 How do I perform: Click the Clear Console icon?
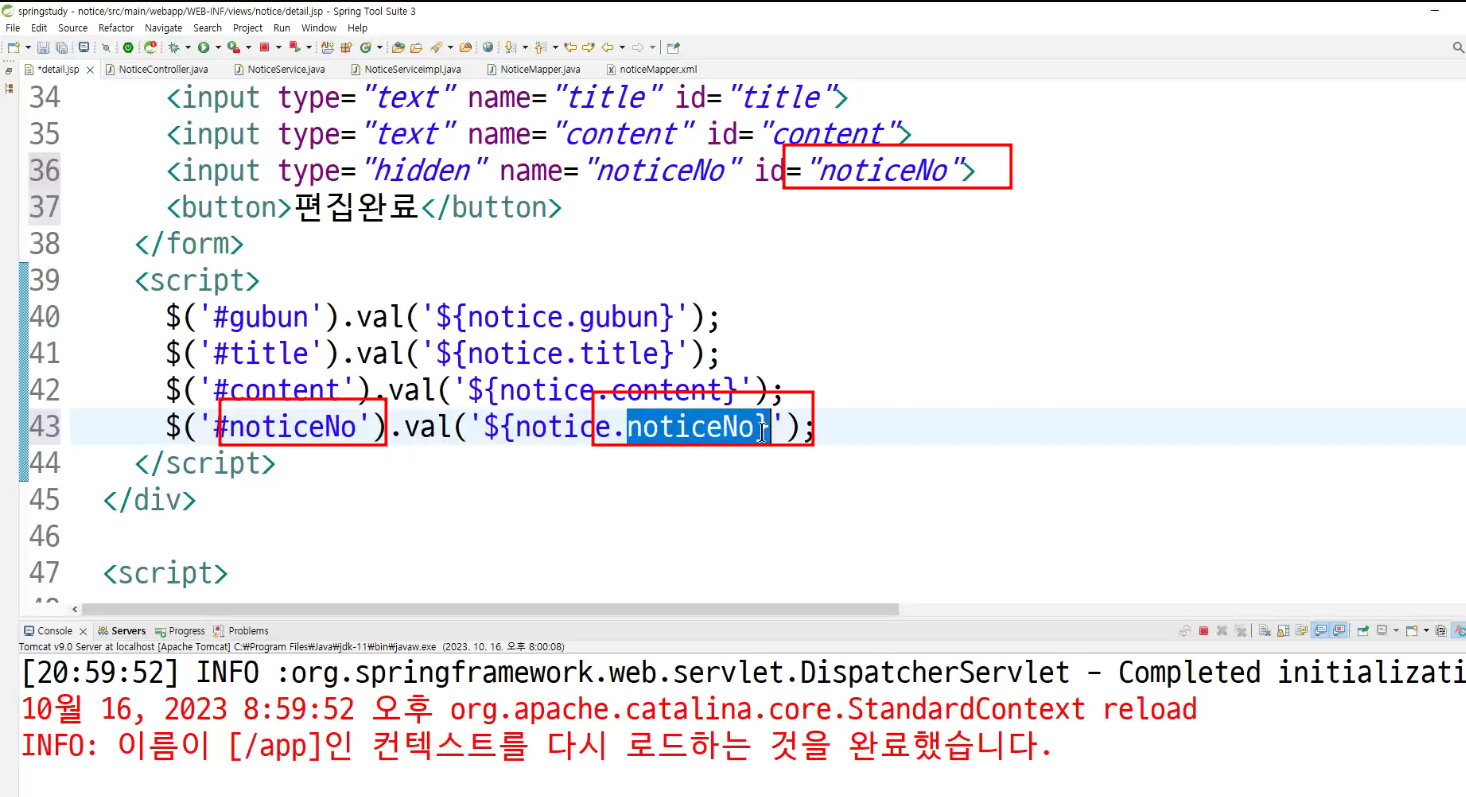click(1264, 631)
